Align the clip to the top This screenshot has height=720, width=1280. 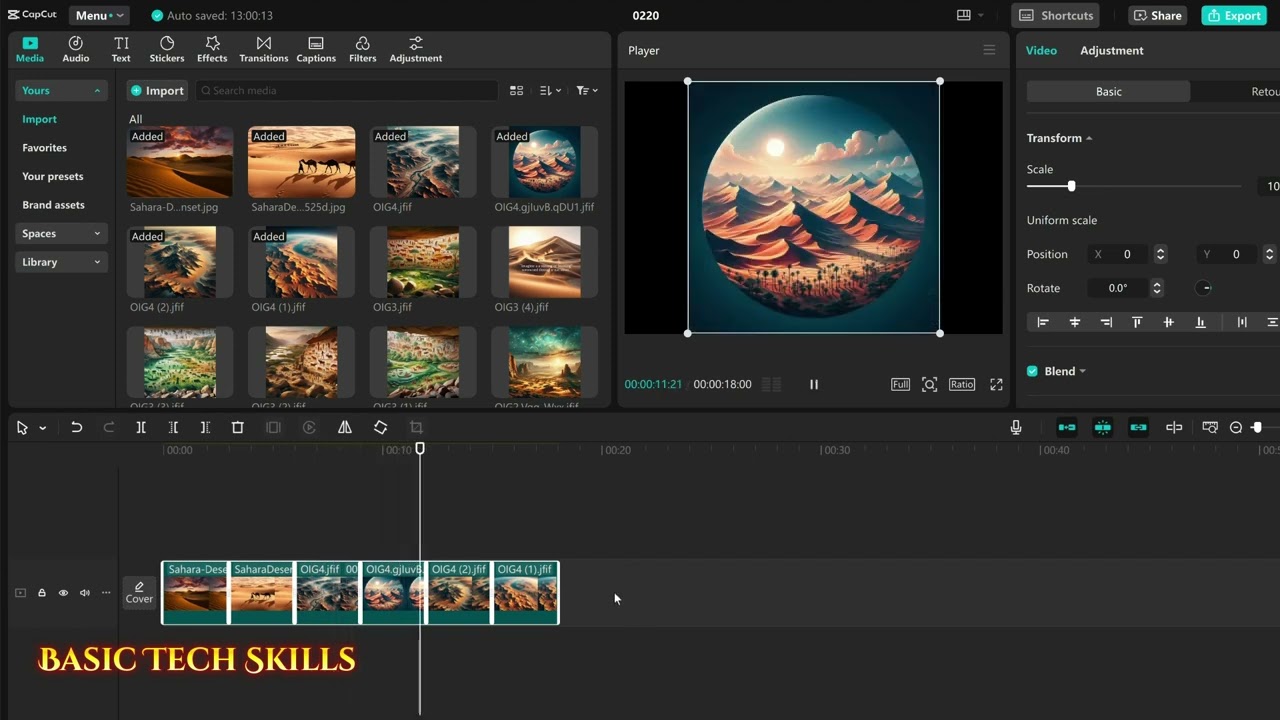point(1137,322)
